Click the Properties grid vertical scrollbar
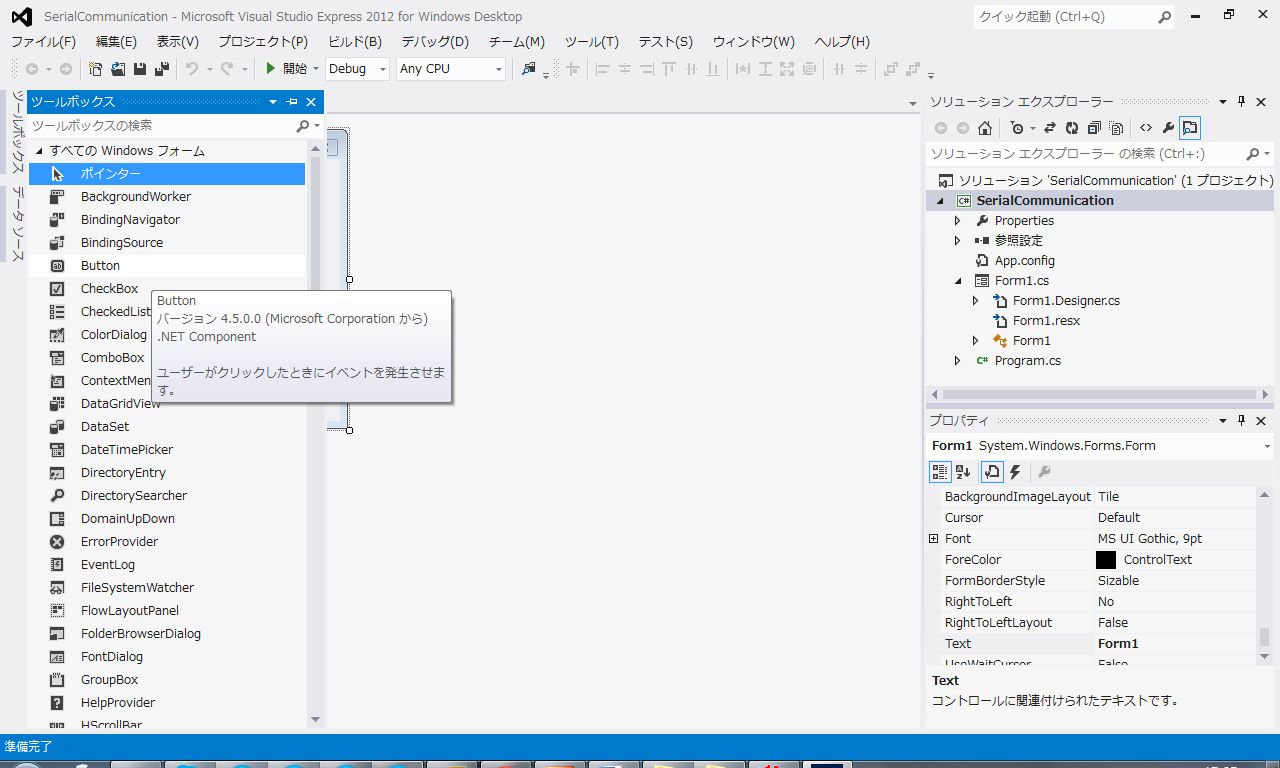The width and height of the screenshot is (1280, 768). pyautogui.click(x=1264, y=575)
